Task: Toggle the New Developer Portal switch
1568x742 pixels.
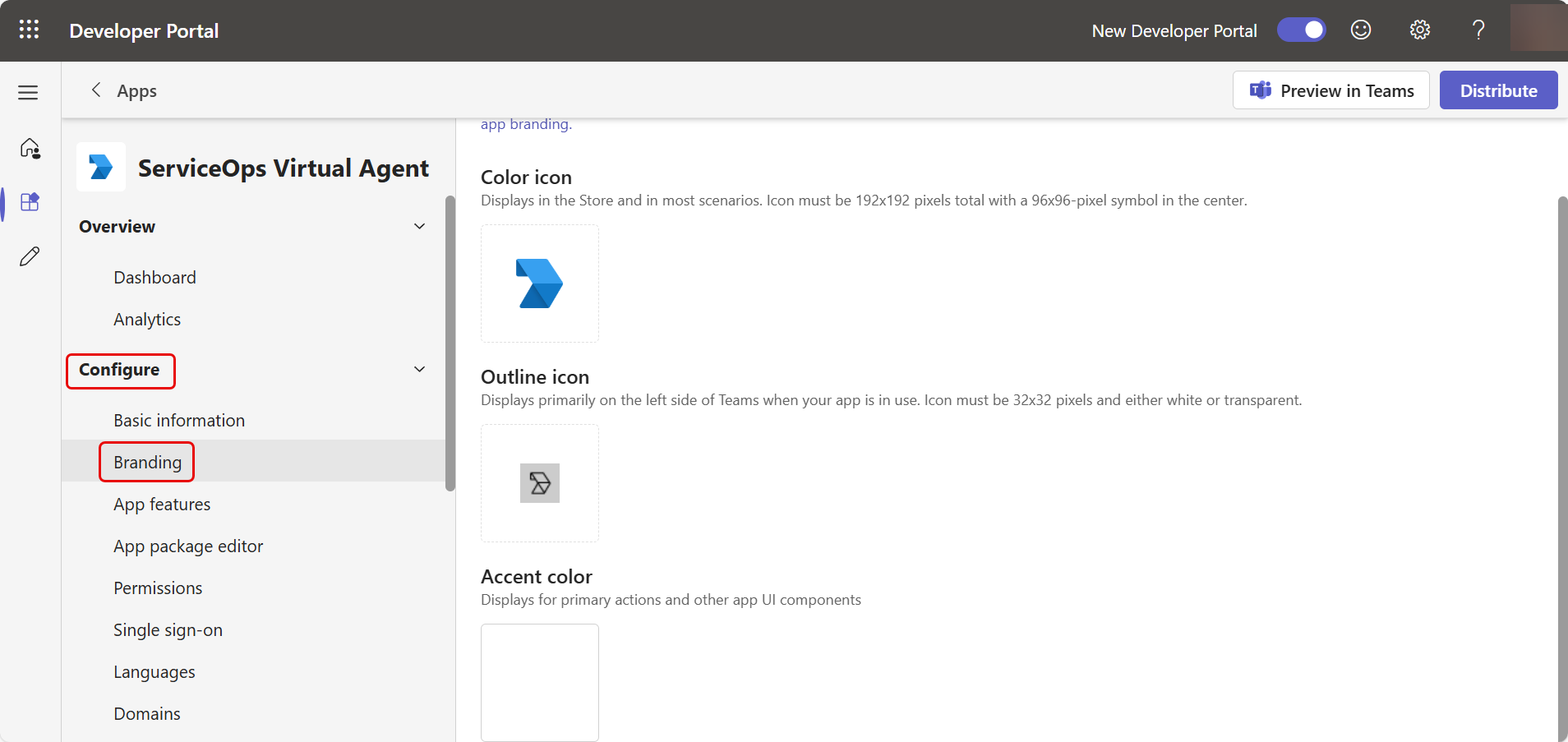Action: coord(1301,30)
